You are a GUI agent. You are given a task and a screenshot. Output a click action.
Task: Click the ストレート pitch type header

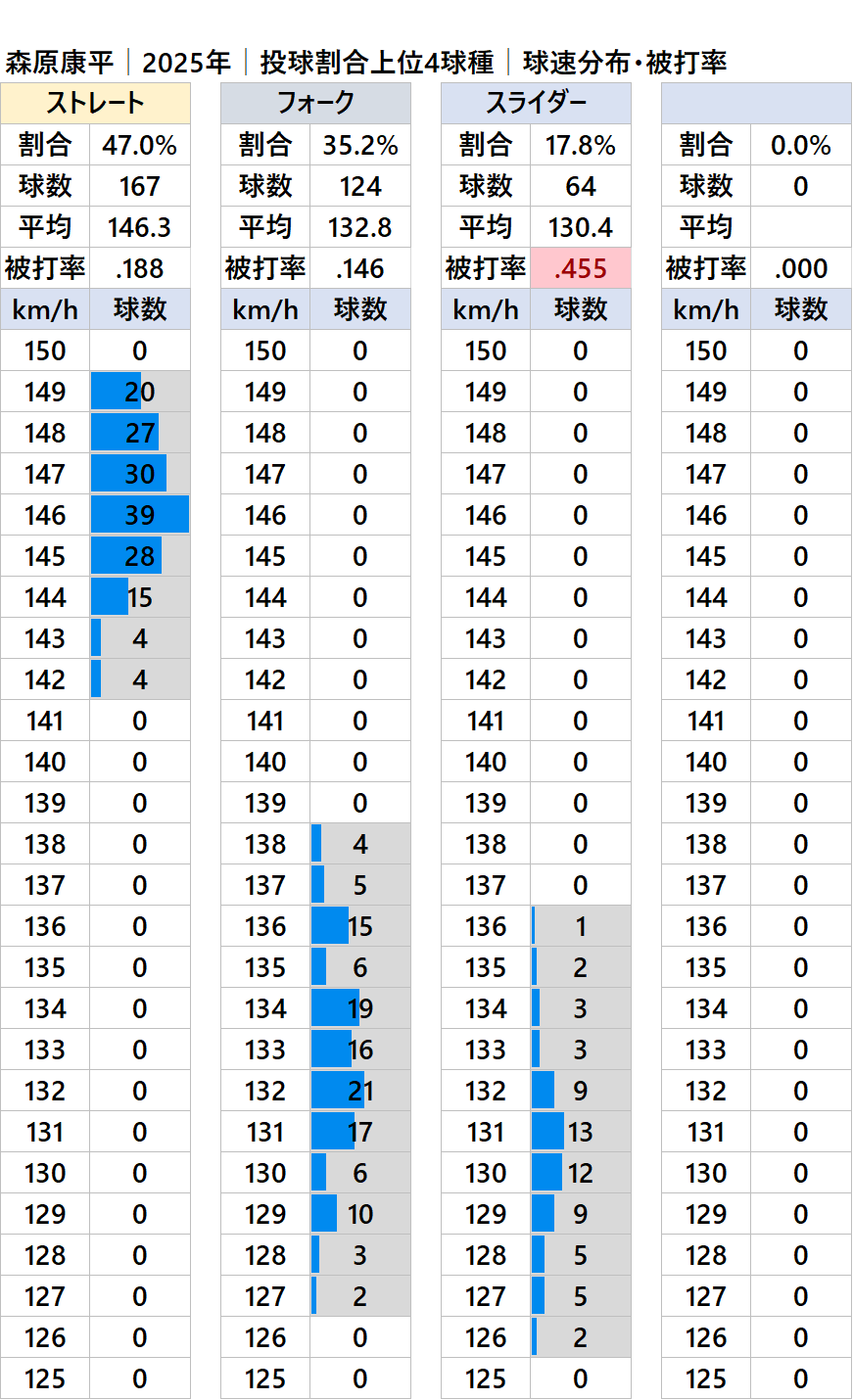point(95,103)
